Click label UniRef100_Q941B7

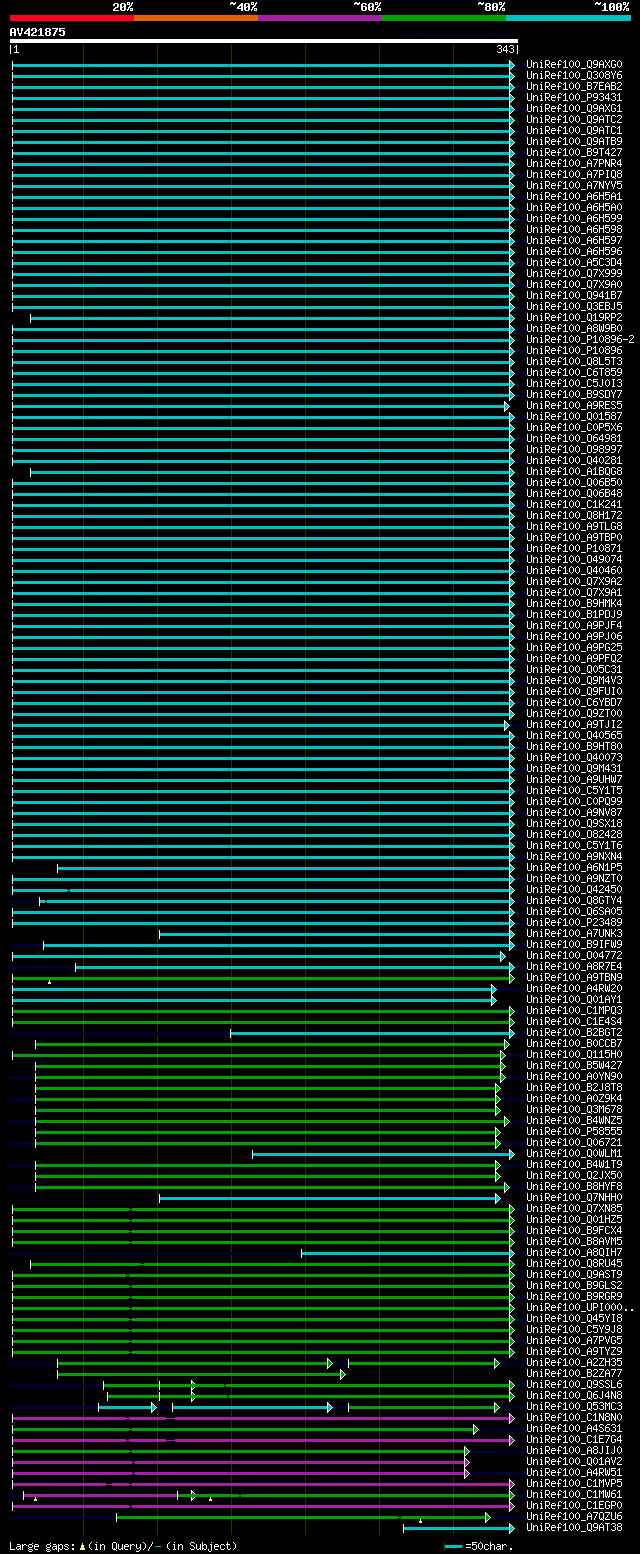pos(574,296)
